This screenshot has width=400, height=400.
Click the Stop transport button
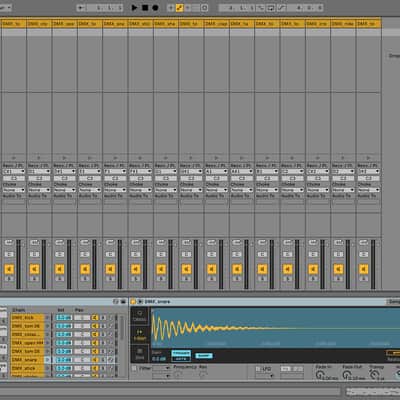(145, 8)
